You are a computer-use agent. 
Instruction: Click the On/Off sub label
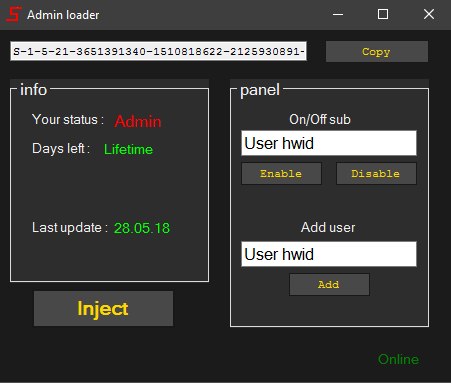[x=320, y=119]
